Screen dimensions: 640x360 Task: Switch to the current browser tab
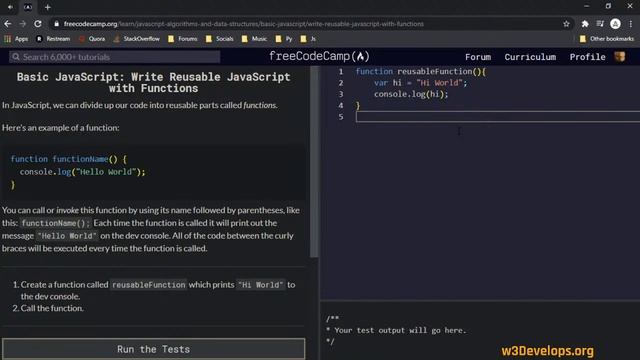coord(28,7)
